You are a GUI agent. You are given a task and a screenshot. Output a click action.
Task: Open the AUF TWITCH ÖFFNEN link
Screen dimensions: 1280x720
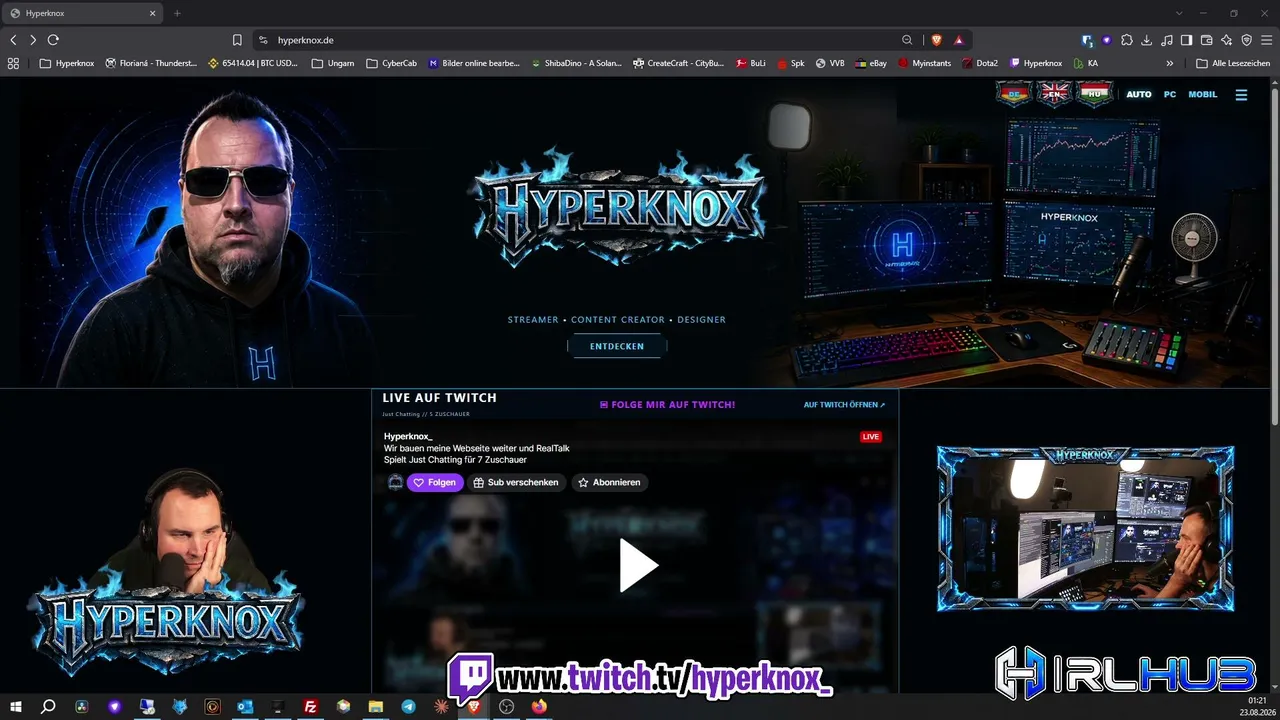(x=845, y=405)
